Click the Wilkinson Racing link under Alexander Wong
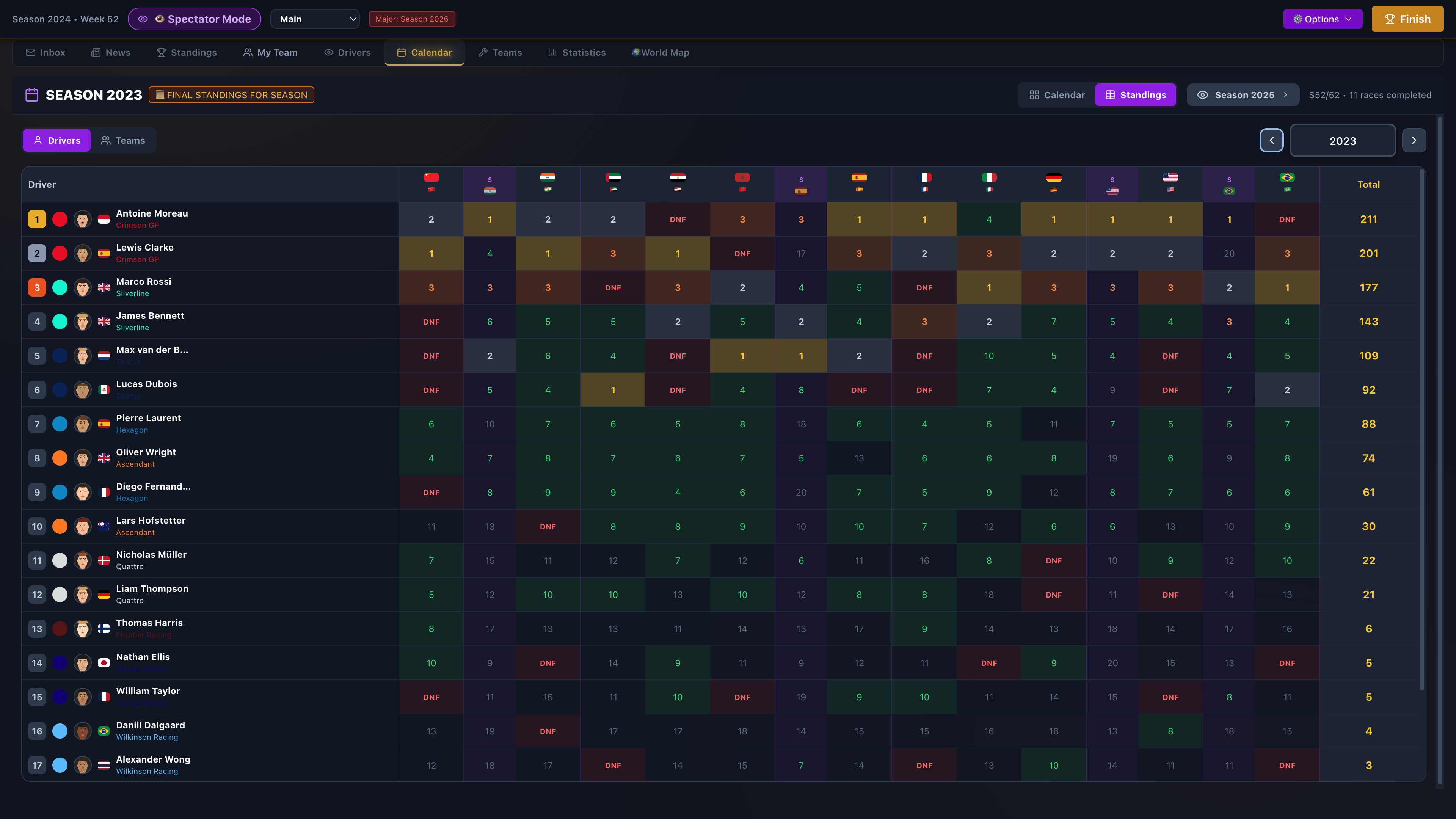 pyautogui.click(x=147, y=771)
